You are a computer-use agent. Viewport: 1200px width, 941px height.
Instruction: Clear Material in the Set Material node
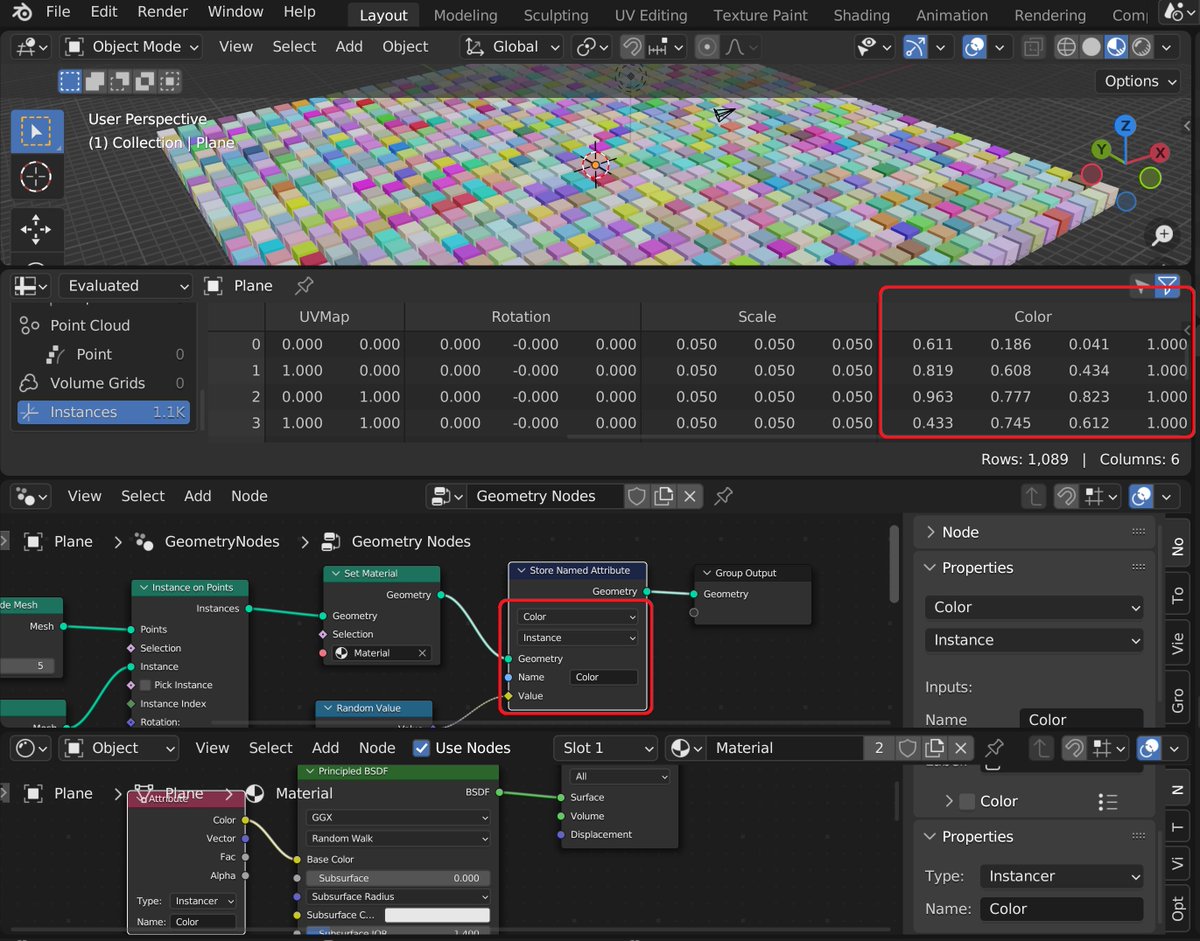click(423, 653)
